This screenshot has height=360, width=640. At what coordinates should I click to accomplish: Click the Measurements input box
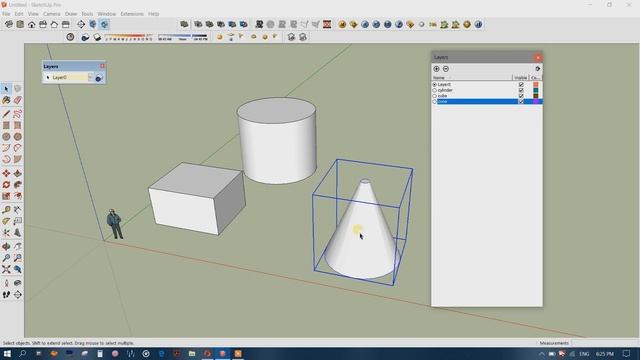coord(605,343)
